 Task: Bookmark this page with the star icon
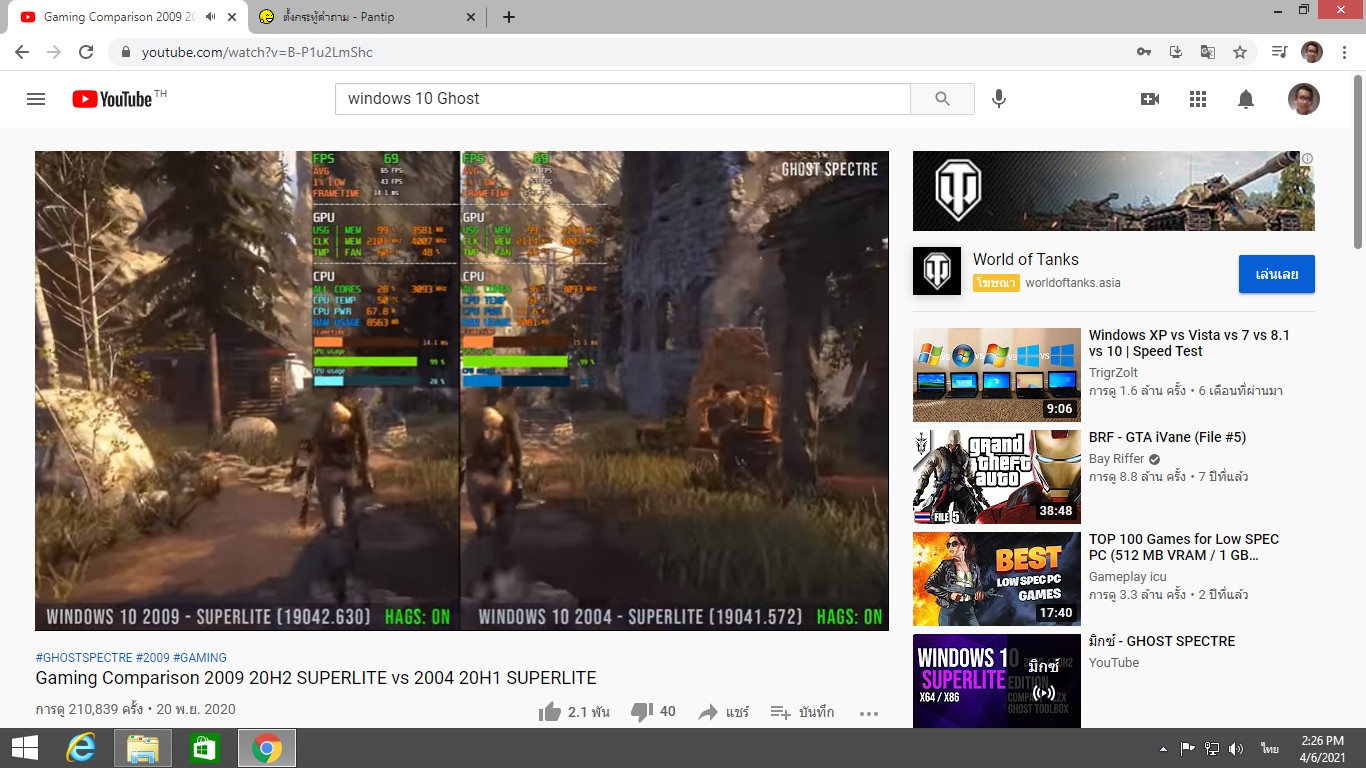[x=1240, y=52]
